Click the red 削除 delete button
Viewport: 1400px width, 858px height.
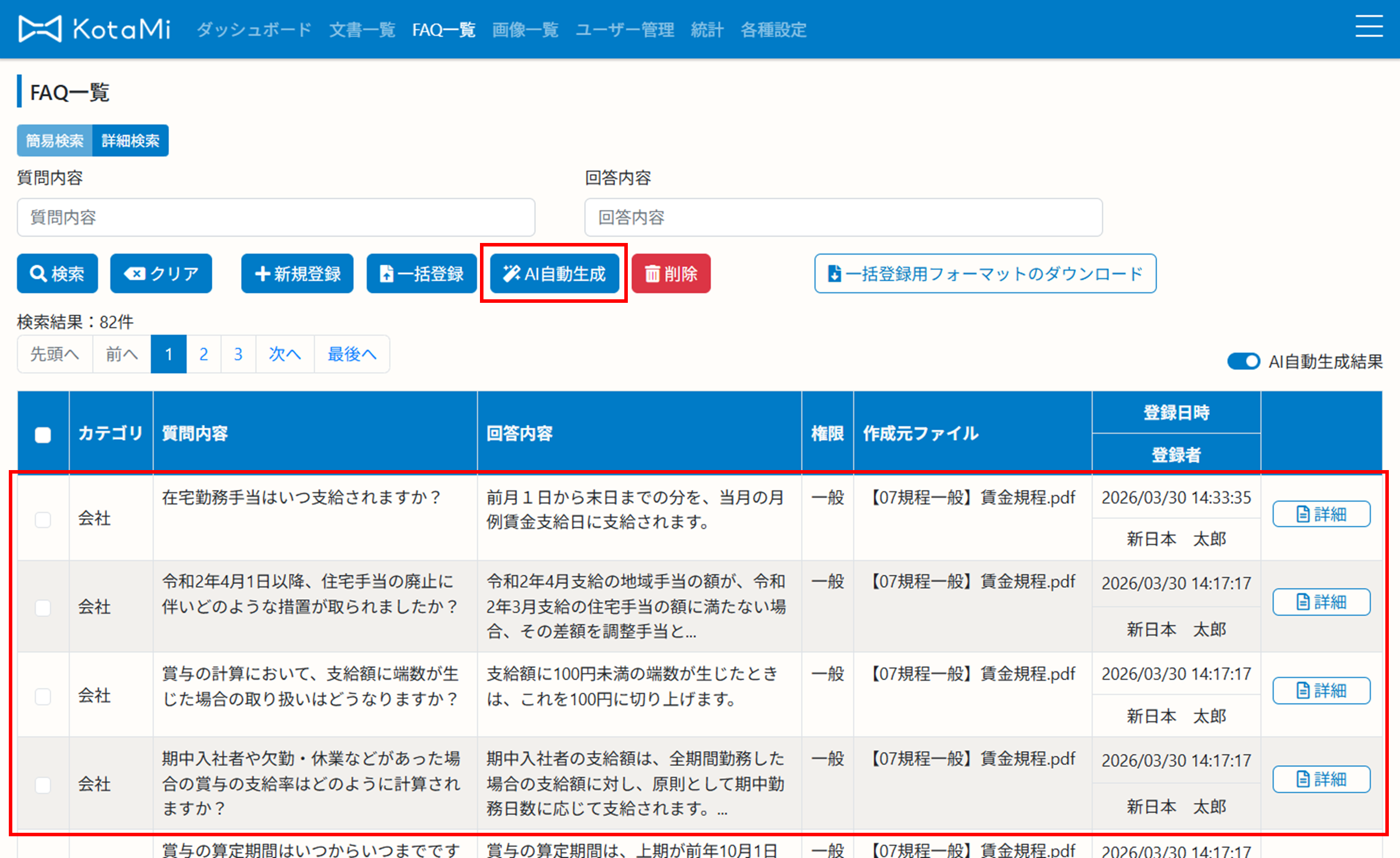(x=671, y=273)
